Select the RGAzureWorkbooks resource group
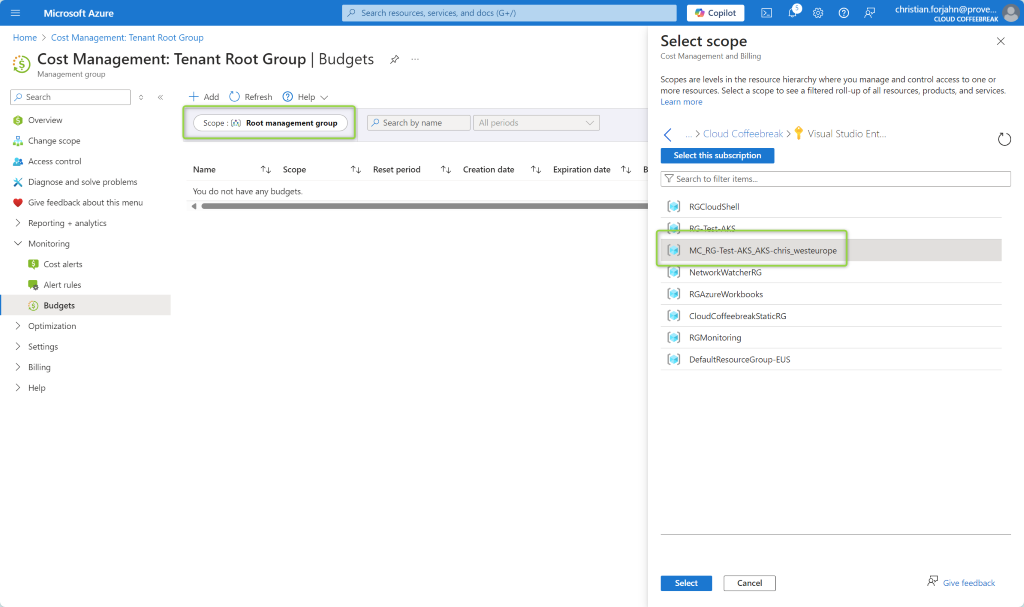Image resolution: width=1024 pixels, height=607 pixels. pyautogui.click(x=831, y=294)
